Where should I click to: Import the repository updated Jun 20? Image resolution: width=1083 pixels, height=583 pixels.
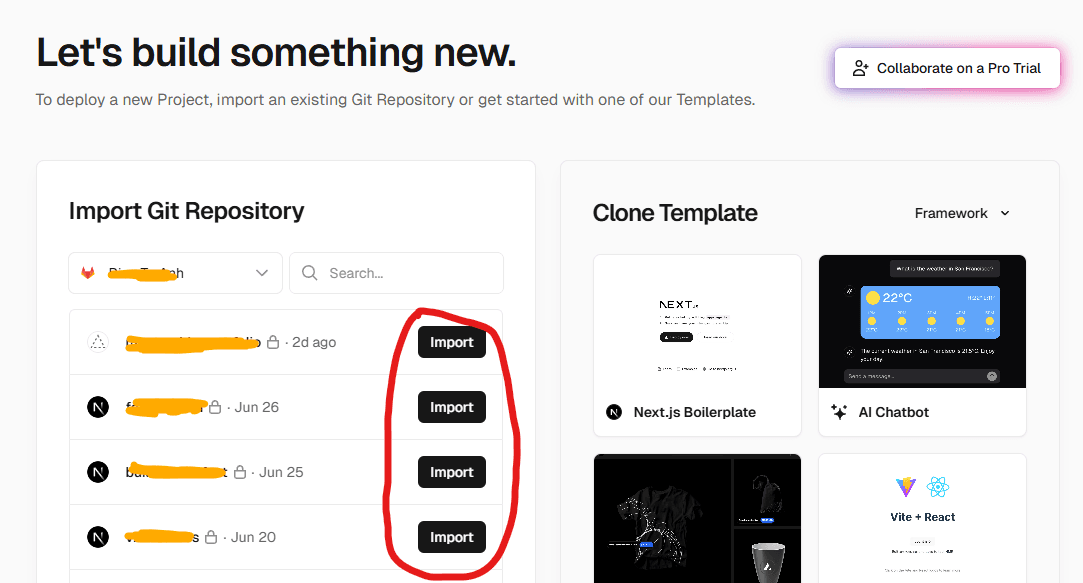451,536
